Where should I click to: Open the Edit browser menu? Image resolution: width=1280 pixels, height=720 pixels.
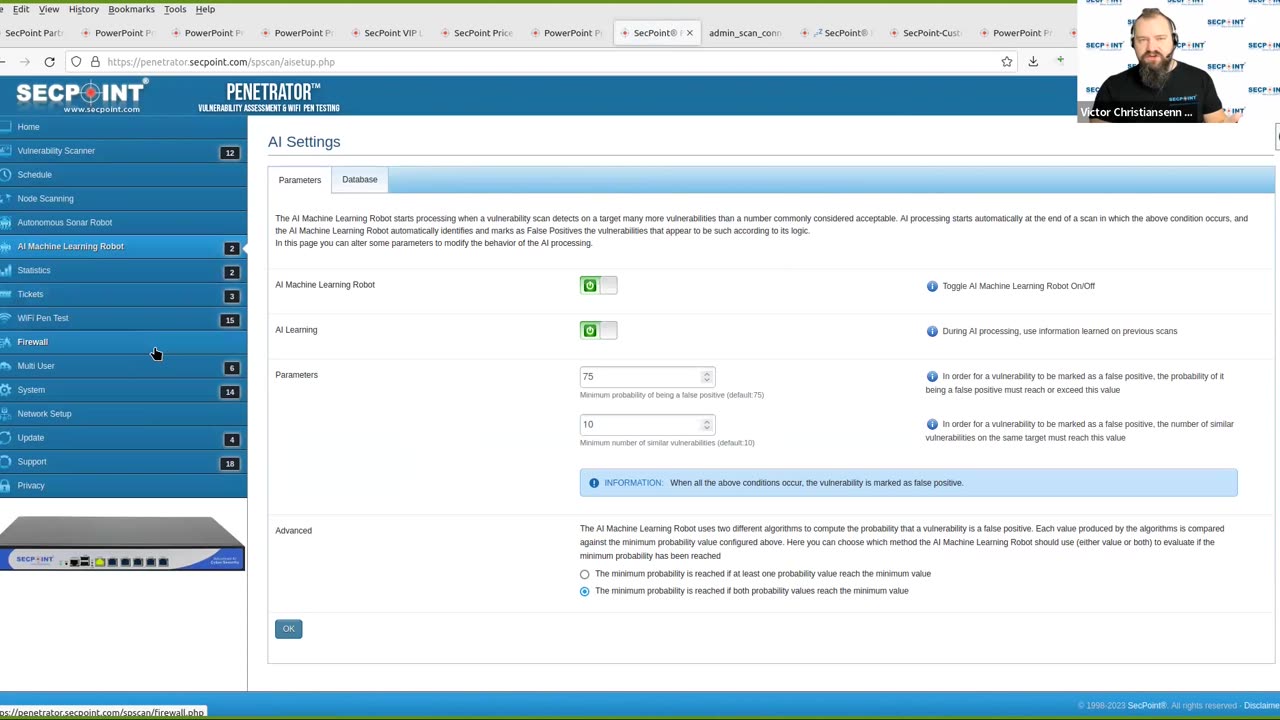(21, 9)
